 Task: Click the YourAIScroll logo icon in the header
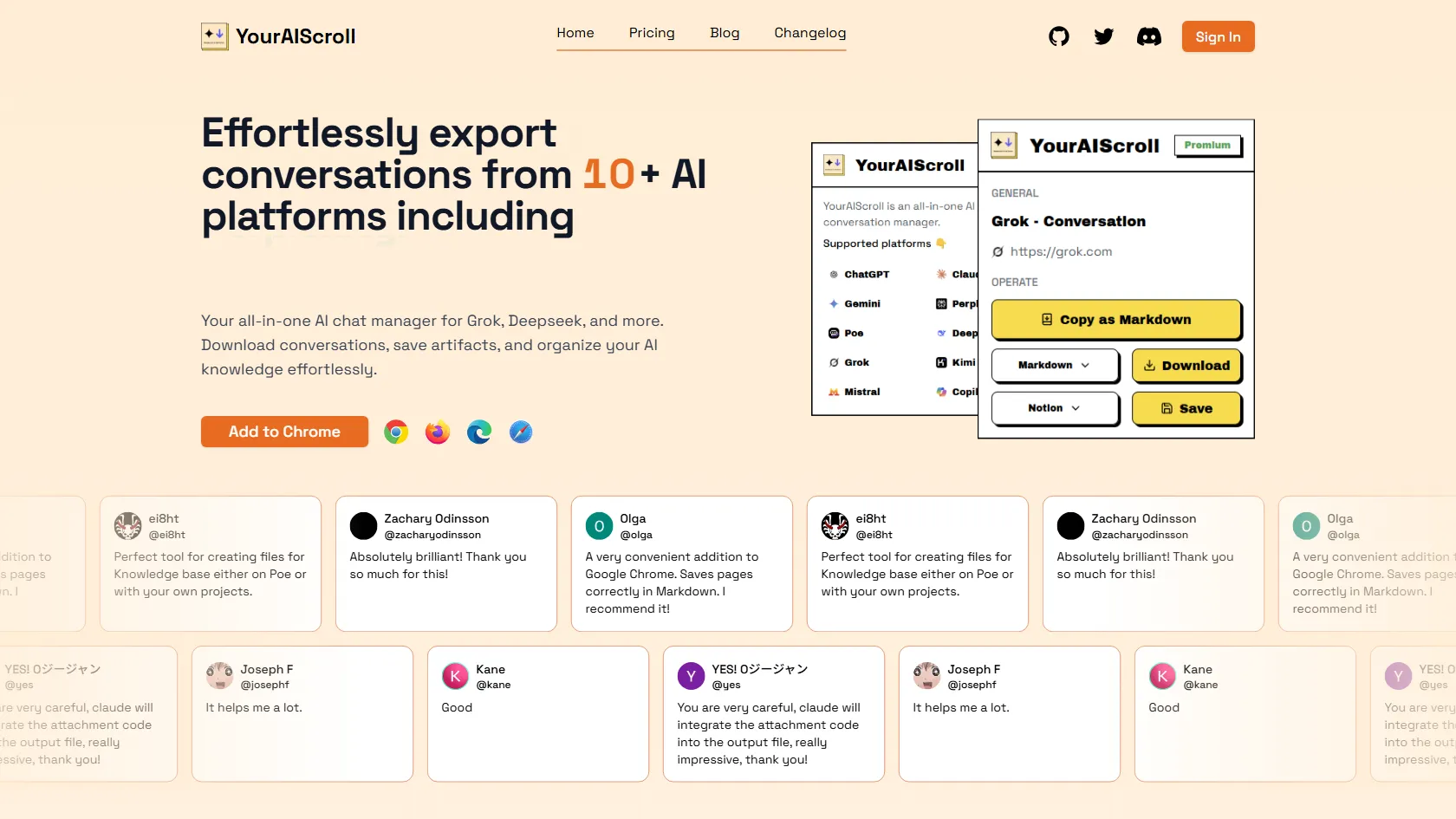click(x=215, y=36)
